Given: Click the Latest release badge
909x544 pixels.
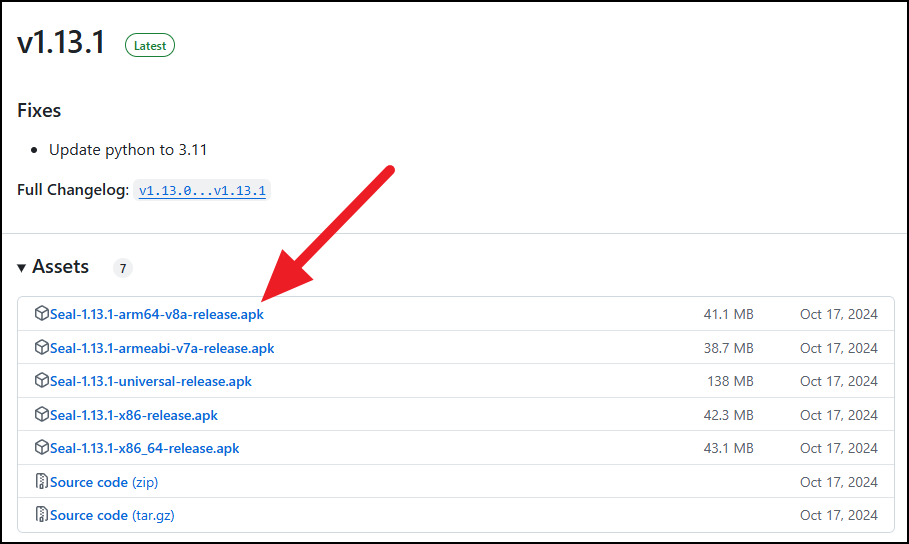Looking at the screenshot, I should [150, 45].
